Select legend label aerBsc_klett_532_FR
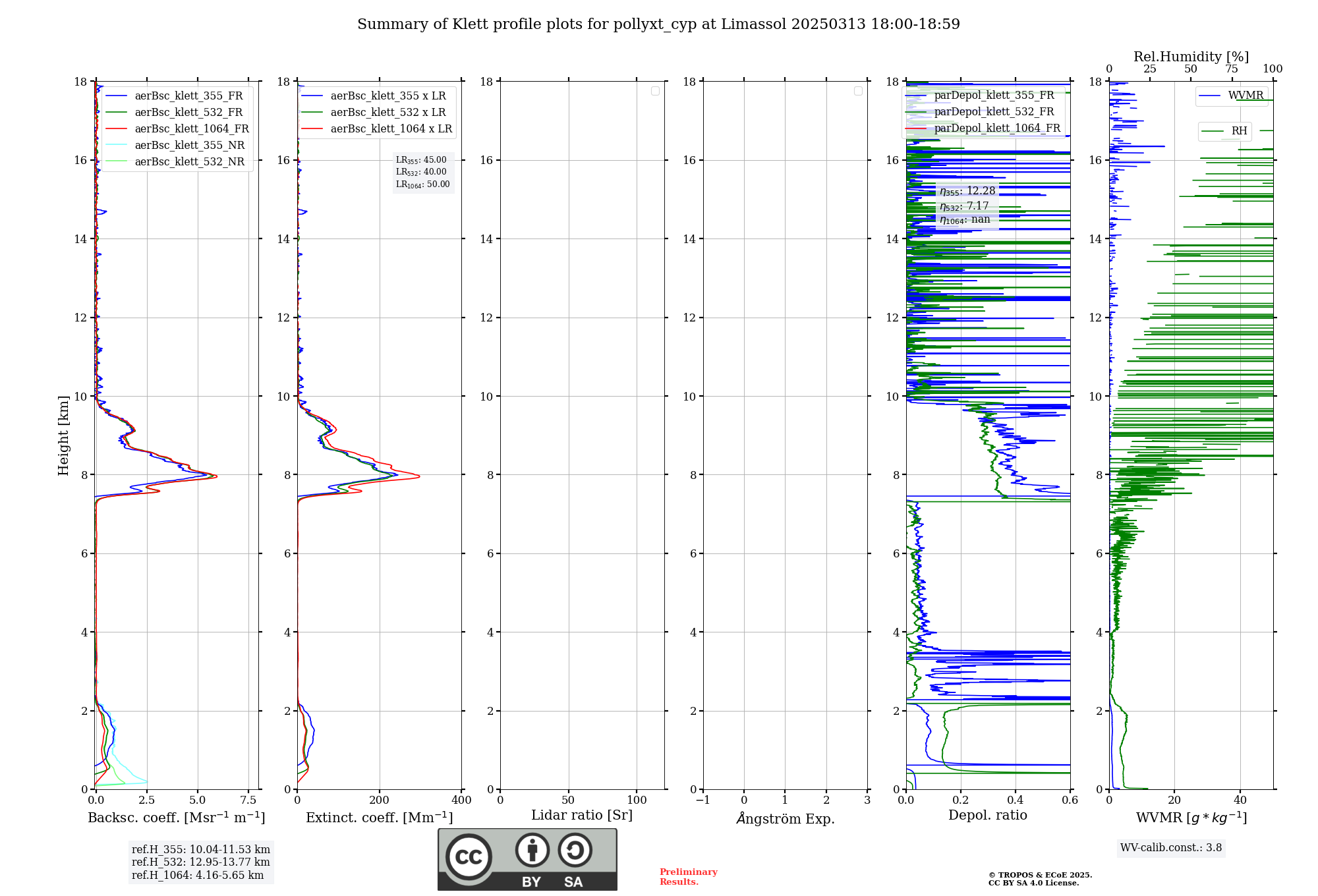 point(188,113)
